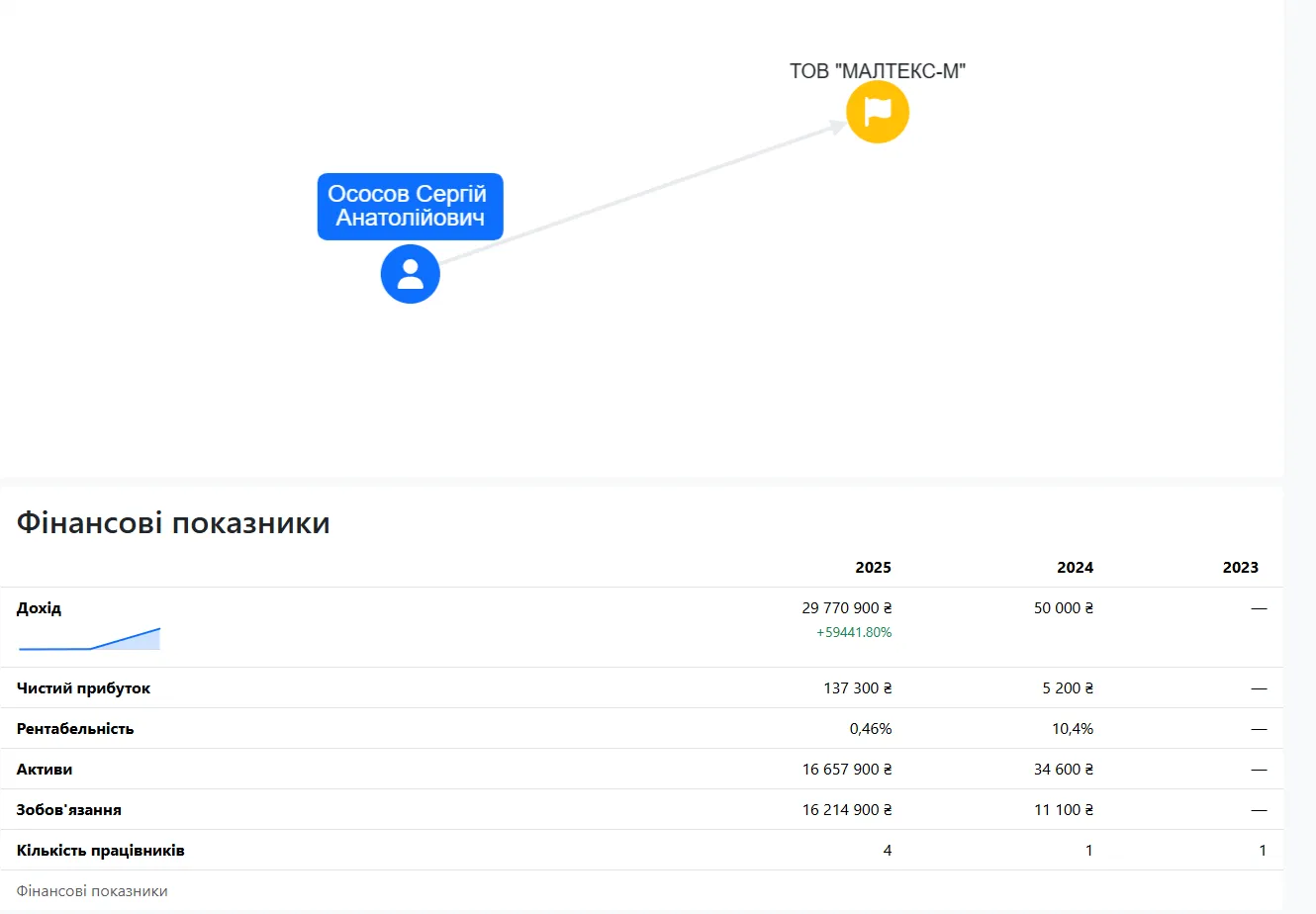Click the assets value 16 657 900 ₴

coord(847,770)
